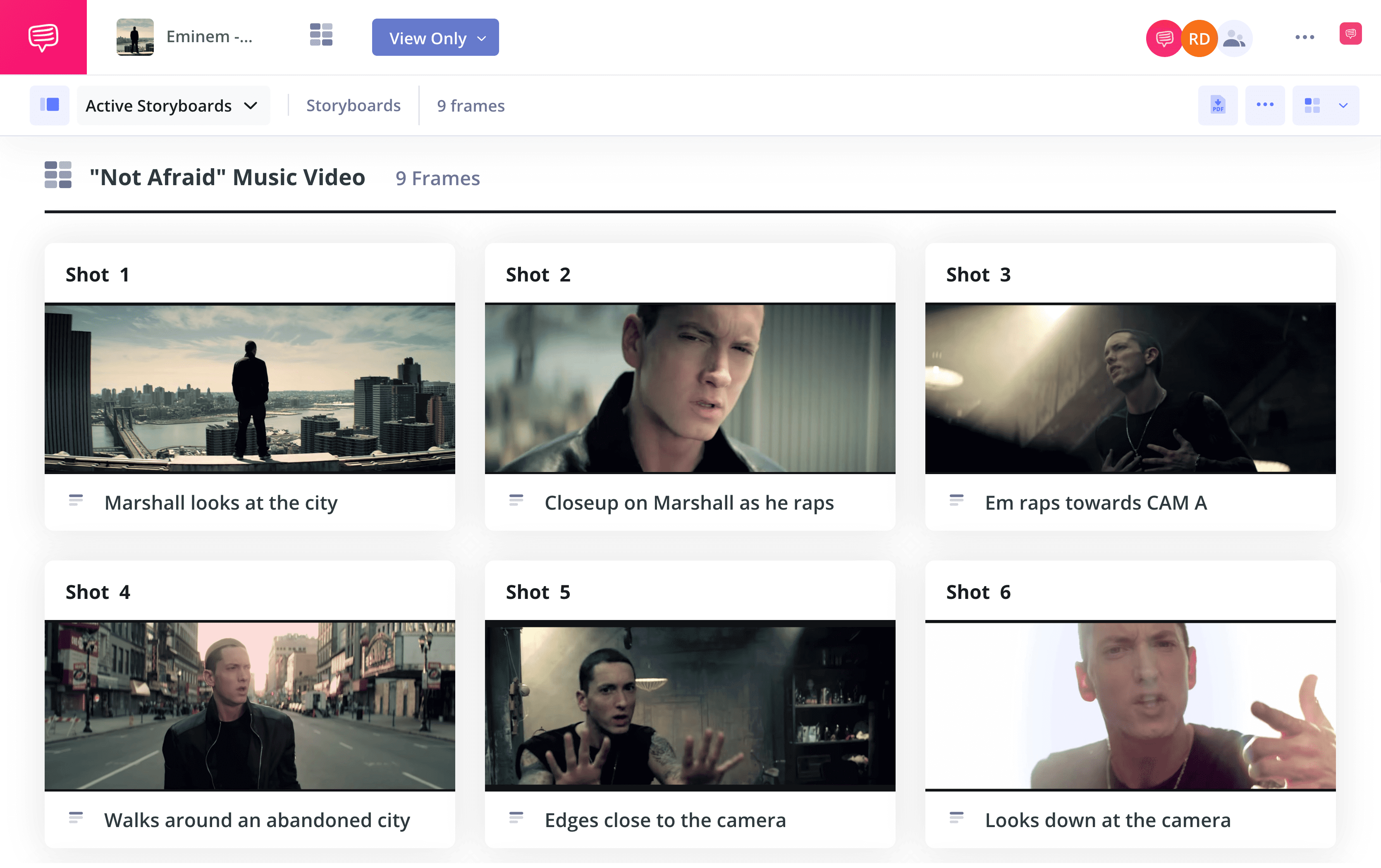Expand the Active Storyboards dropdown
1381x868 pixels.
tap(173, 105)
